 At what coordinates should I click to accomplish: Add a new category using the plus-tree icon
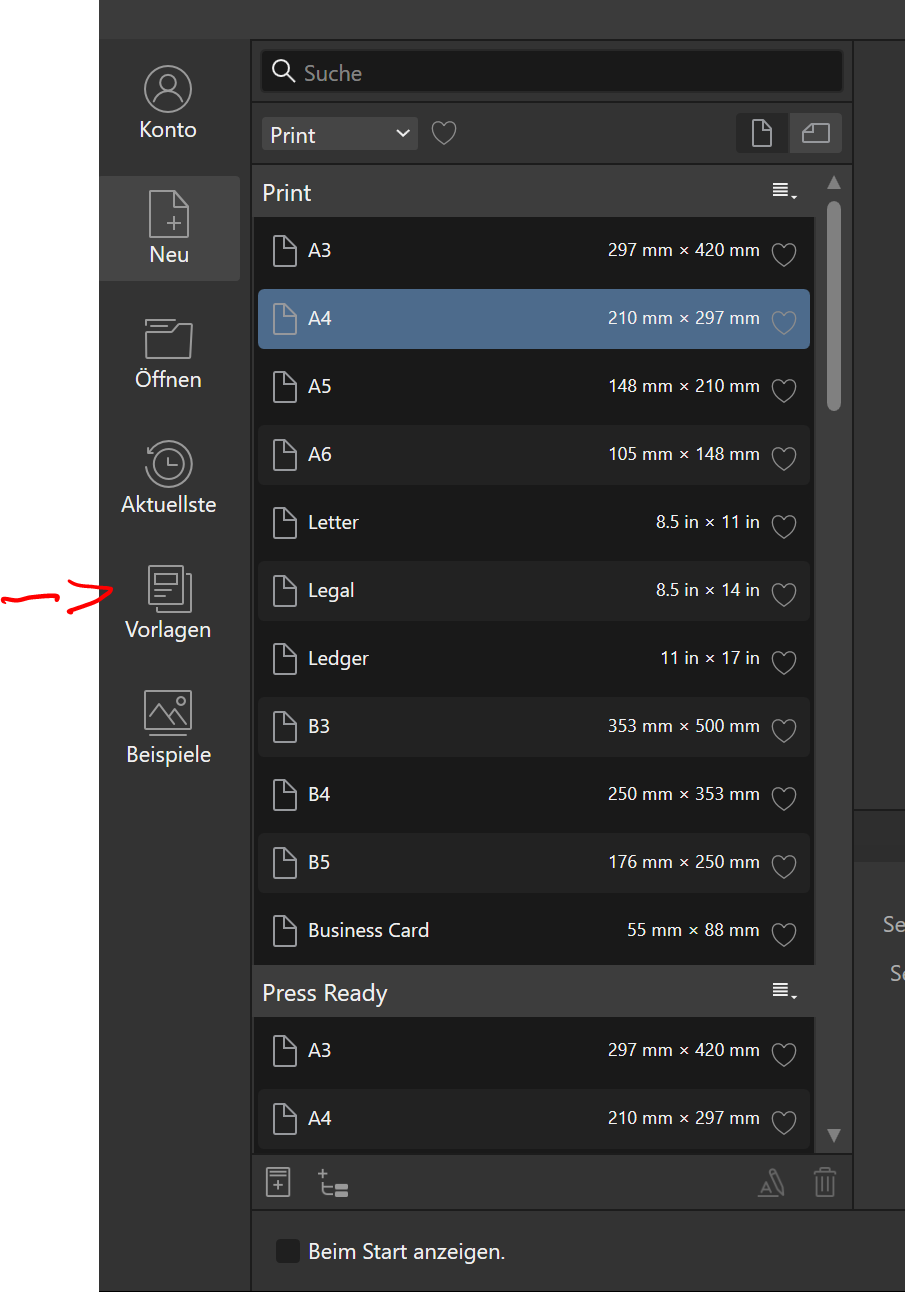333,1182
